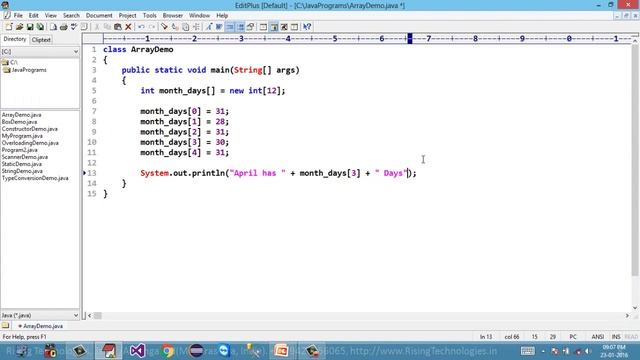Viewport: 640px width, 360px height.
Task: Click the Paste clipboard icon
Action: 118,27
